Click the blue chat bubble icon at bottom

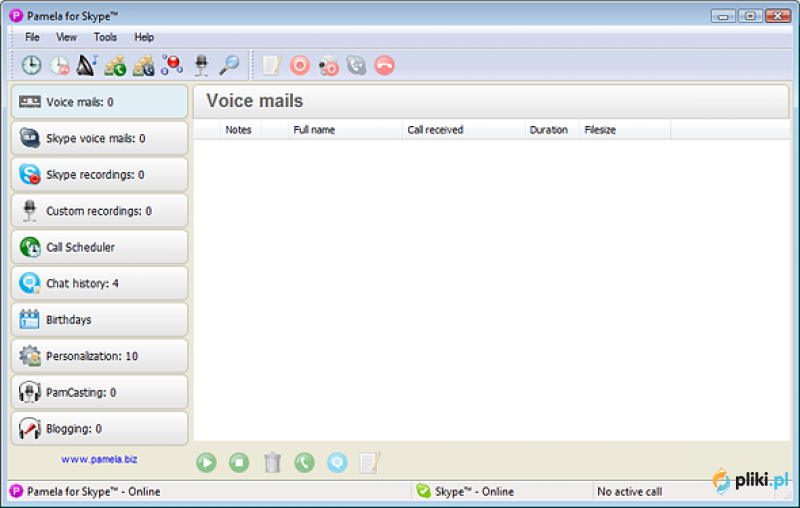[x=337, y=463]
